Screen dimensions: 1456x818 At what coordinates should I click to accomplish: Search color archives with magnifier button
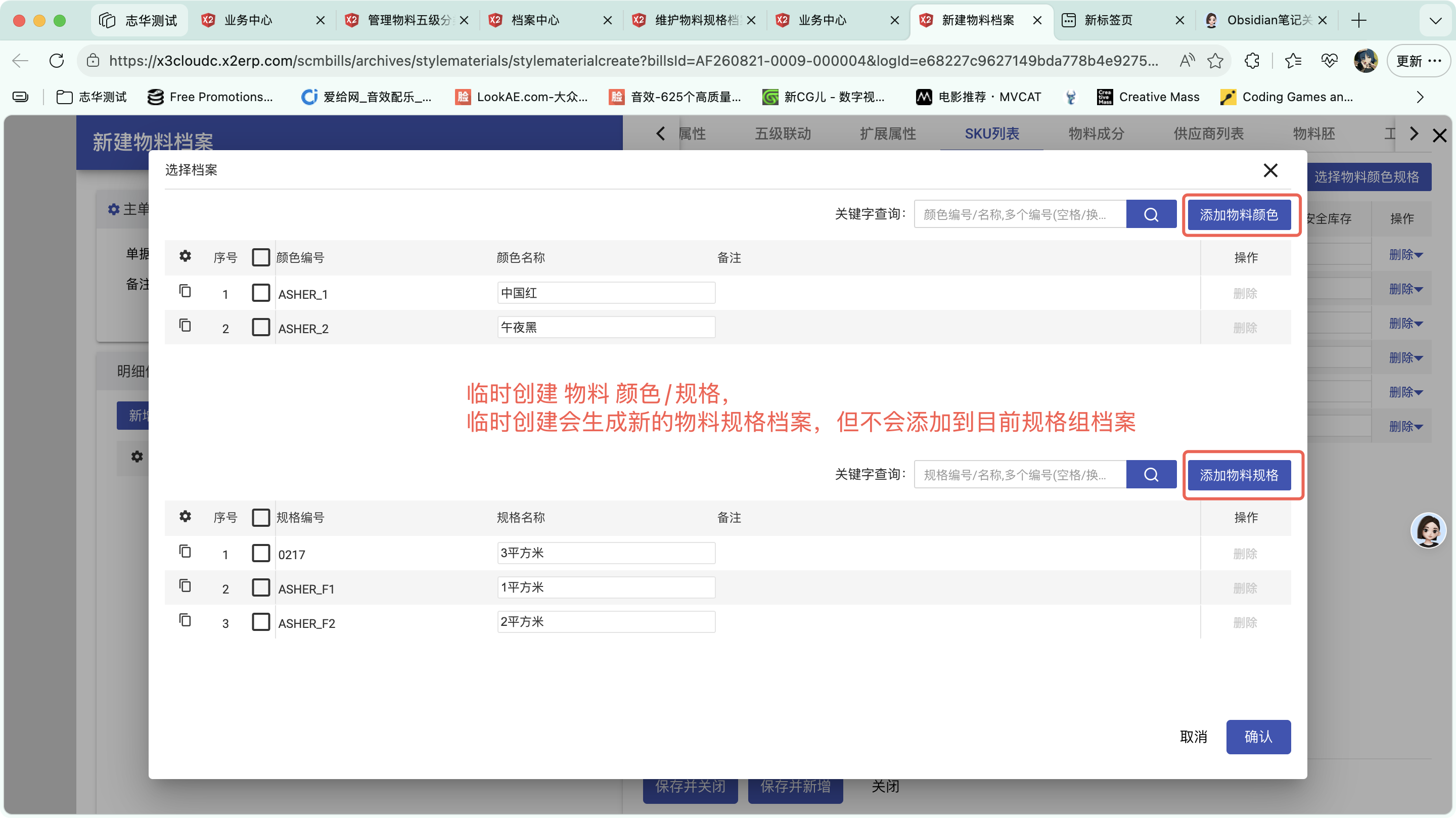[x=1151, y=214]
